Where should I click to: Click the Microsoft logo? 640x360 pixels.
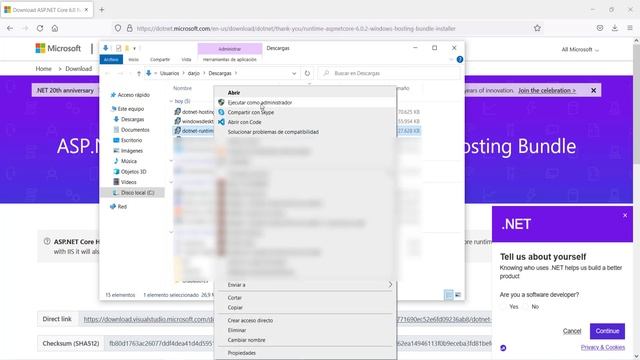point(58,48)
